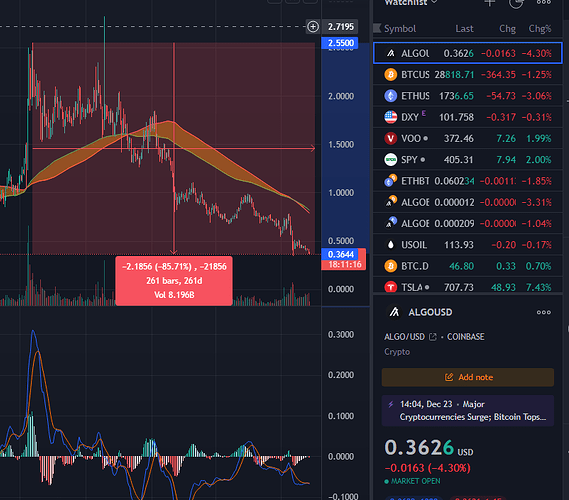The image size is (569, 500).
Task: Sort watchlist by Chg% column header
Action: coord(540,29)
